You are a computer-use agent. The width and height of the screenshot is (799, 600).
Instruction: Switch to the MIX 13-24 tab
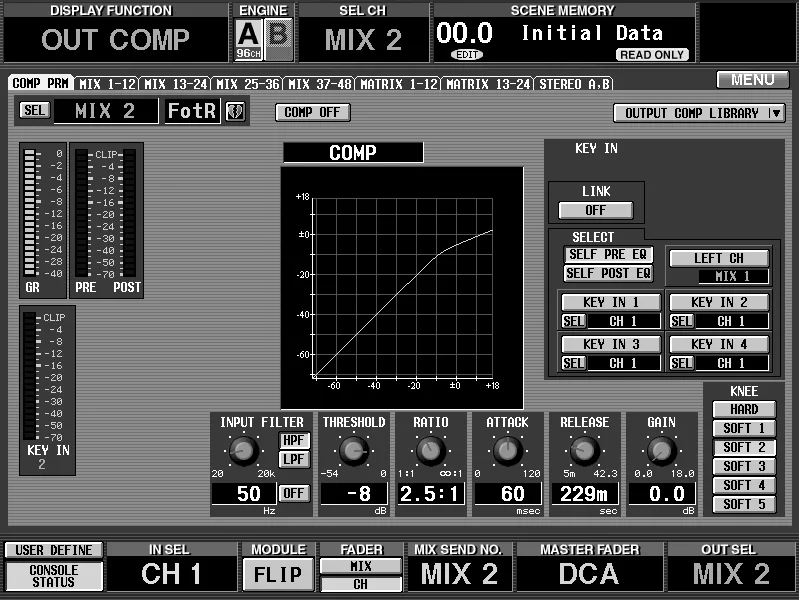click(x=175, y=84)
